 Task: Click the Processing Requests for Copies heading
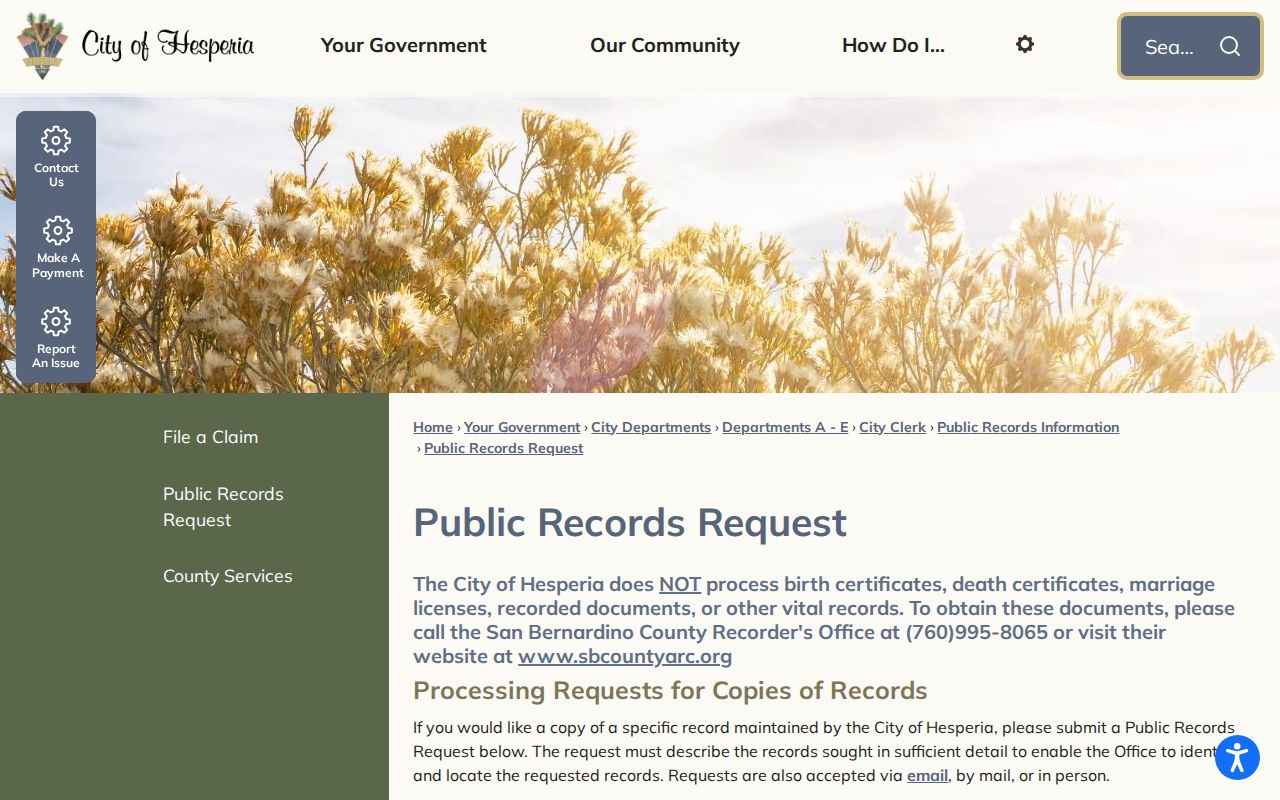point(670,691)
